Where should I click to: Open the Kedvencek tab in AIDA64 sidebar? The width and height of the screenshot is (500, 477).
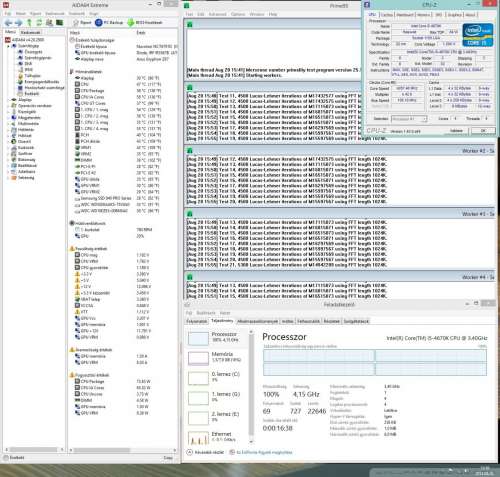30,33
